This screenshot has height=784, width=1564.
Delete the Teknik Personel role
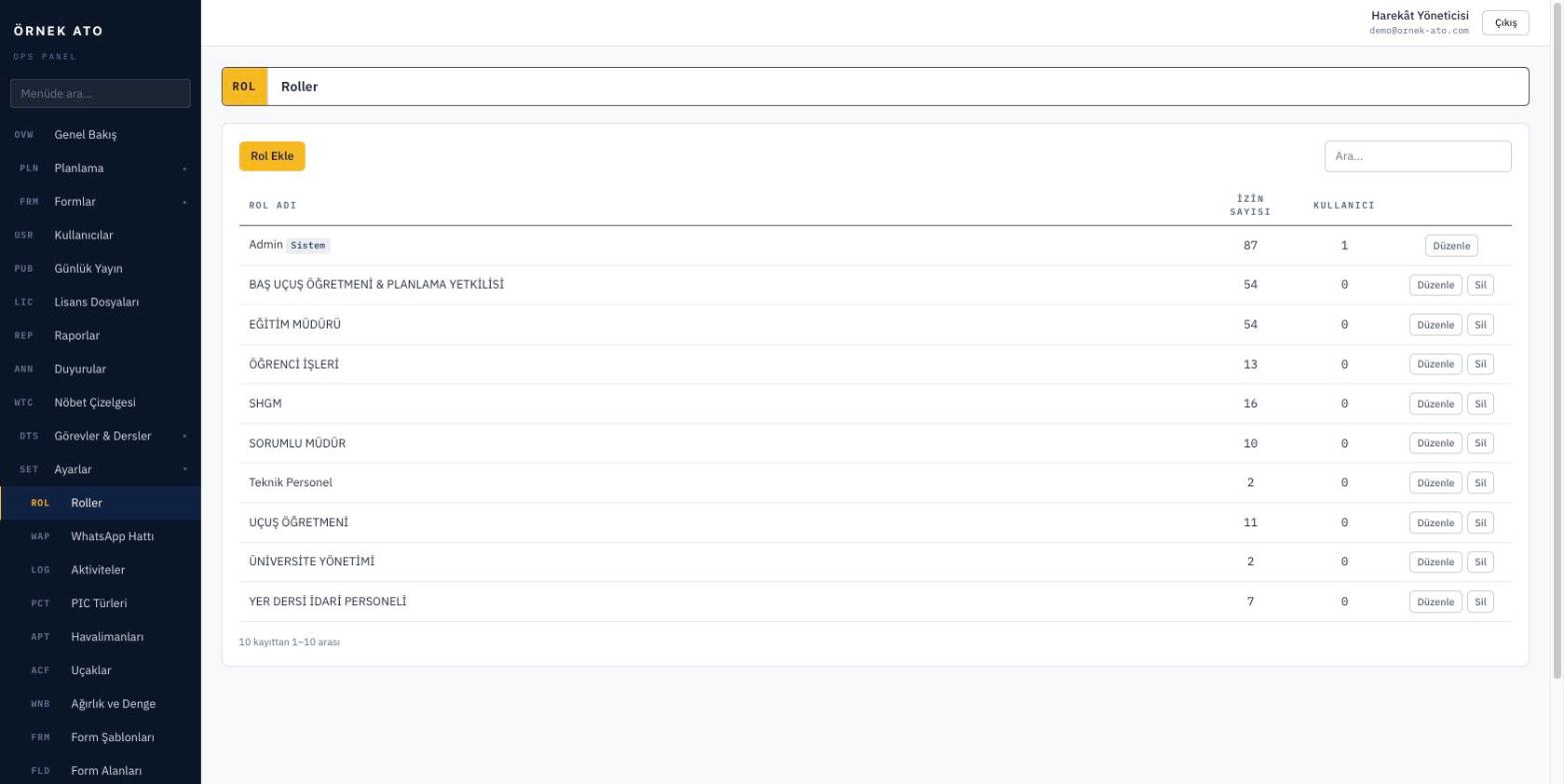coord(1480,483)
